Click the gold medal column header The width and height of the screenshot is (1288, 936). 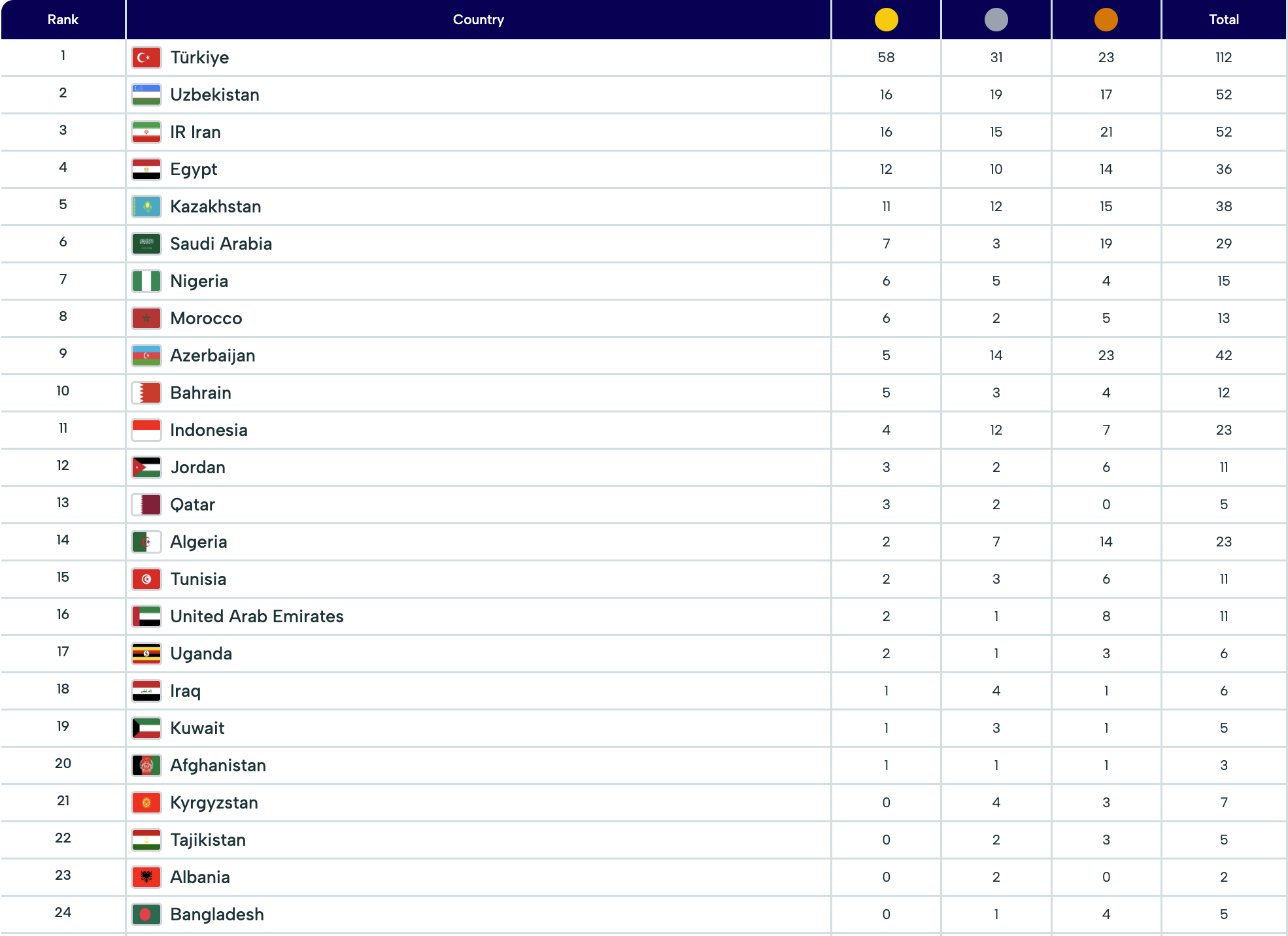886,20
